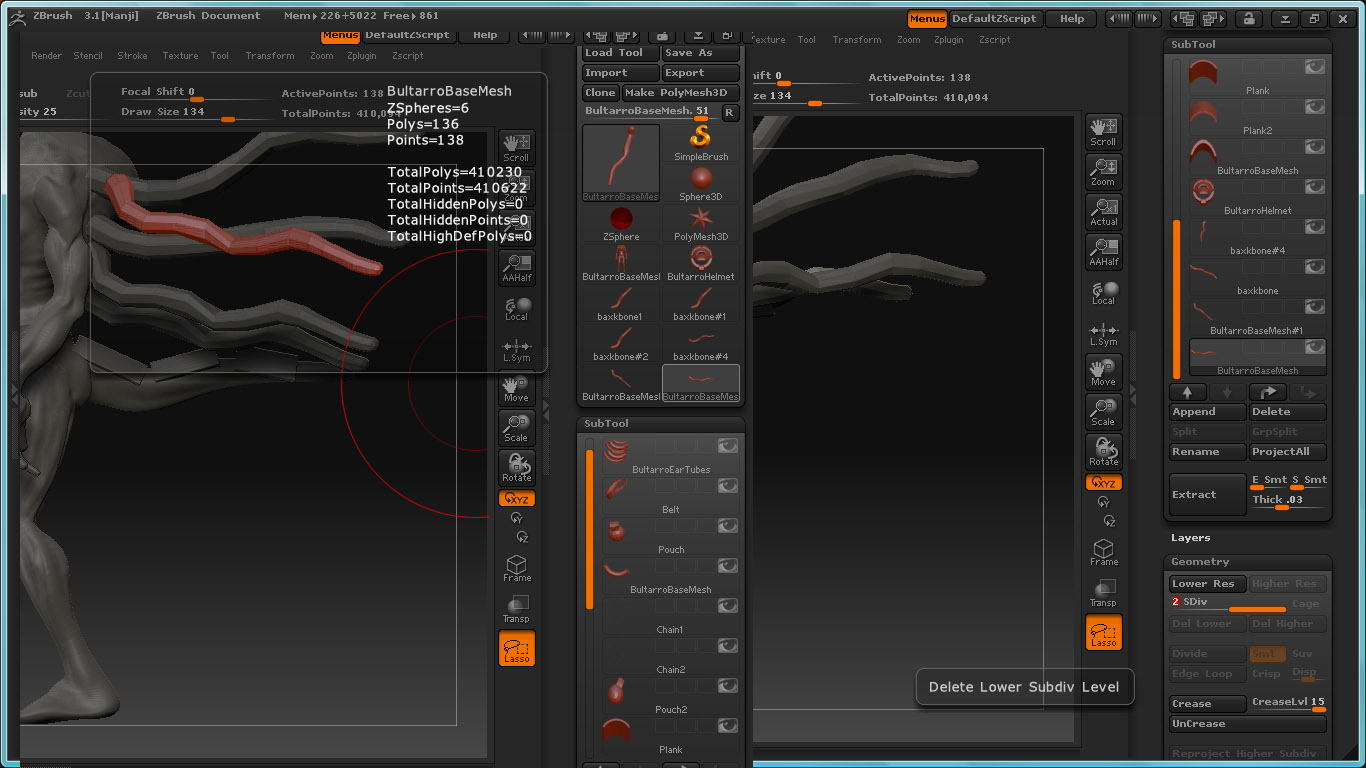1366x768 pixels.
Task: Toggle visibility of the Plank2 subtool
Action: [1314, 107]
